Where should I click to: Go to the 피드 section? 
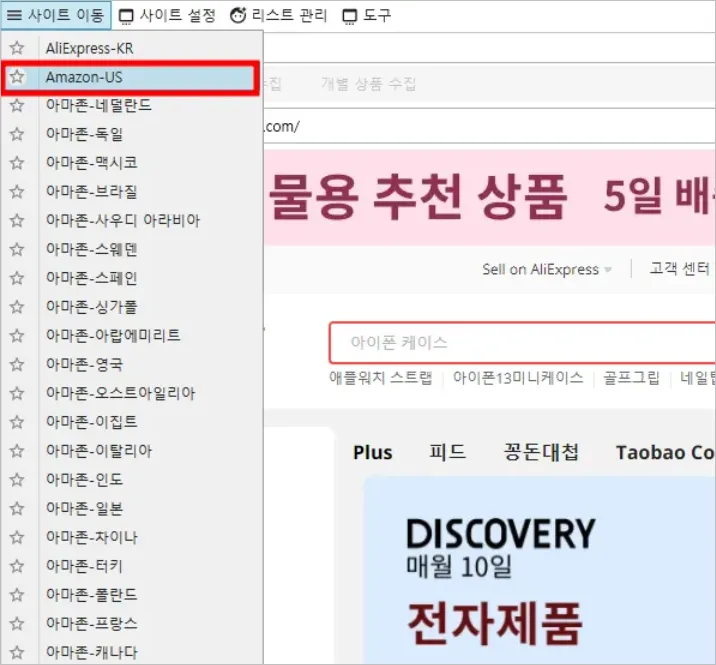(x=447, y=452)
